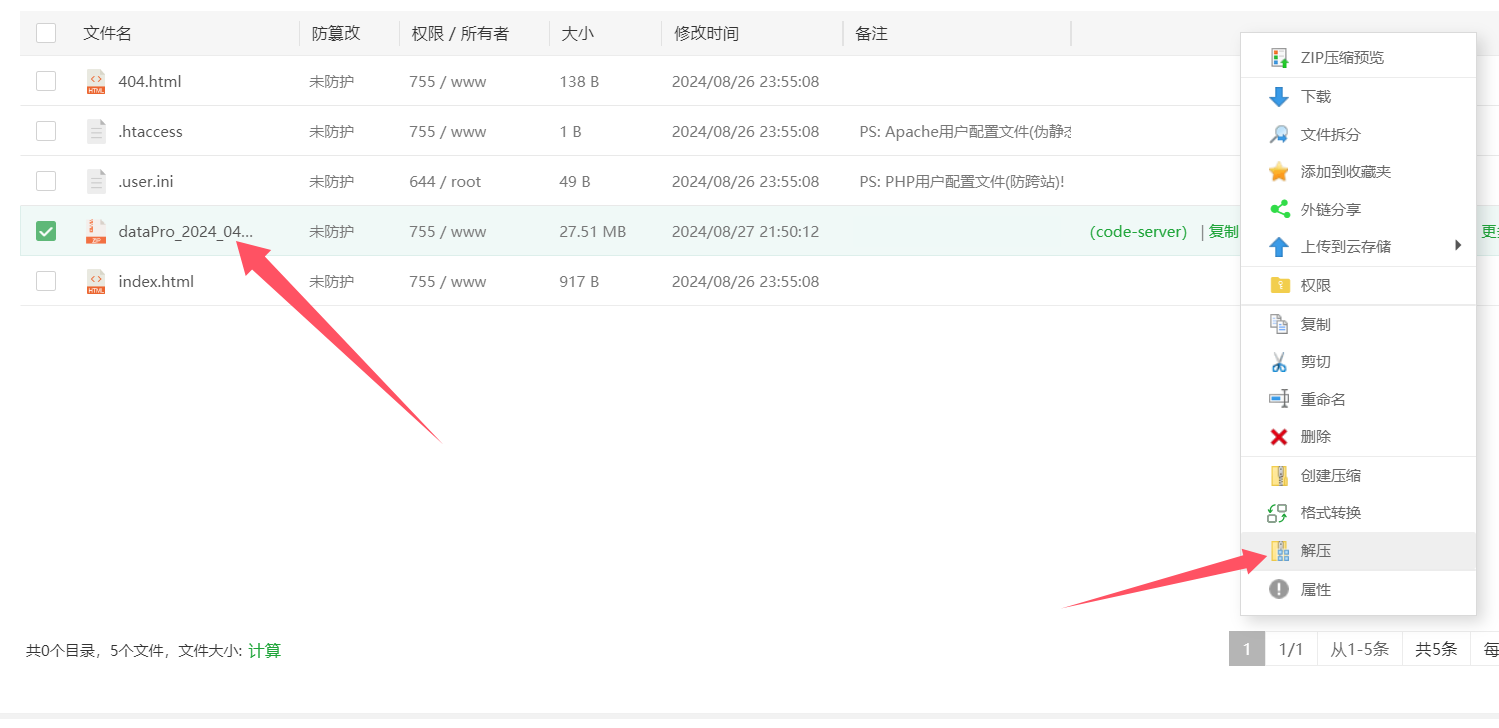
Task: Click the star icon for 添加到收藏夹
Action: pyautogui.click(x=1279, y=172)
